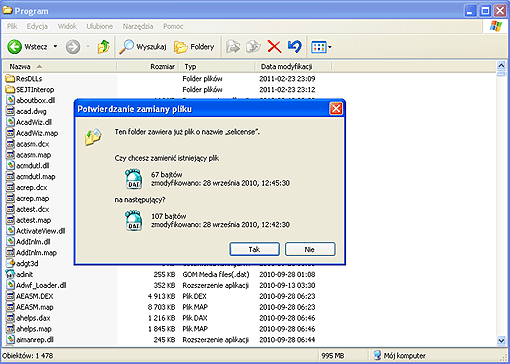This screenshot has height=364, width=510.
Task: Sort by Typ column header
Action: pos(217,67)
